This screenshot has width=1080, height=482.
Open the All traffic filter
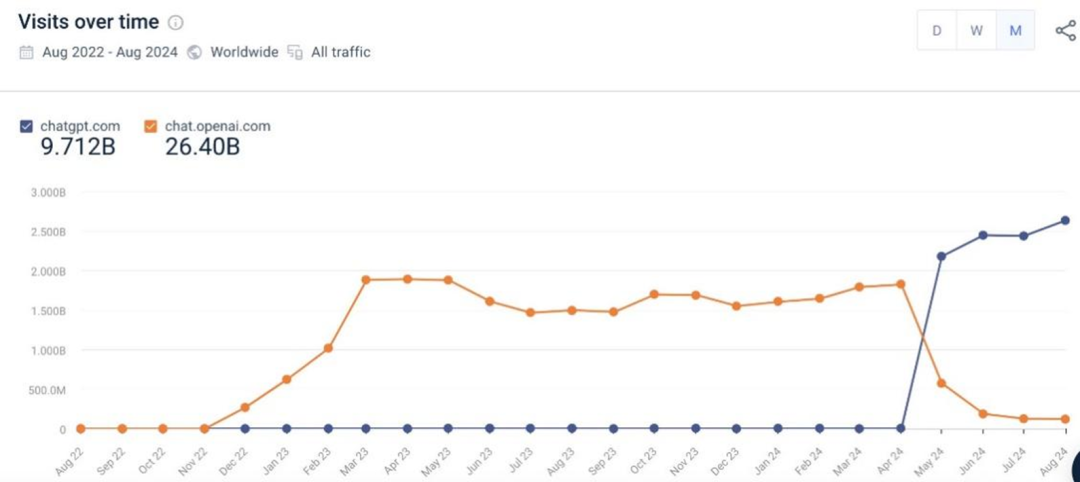pos(340,52)
